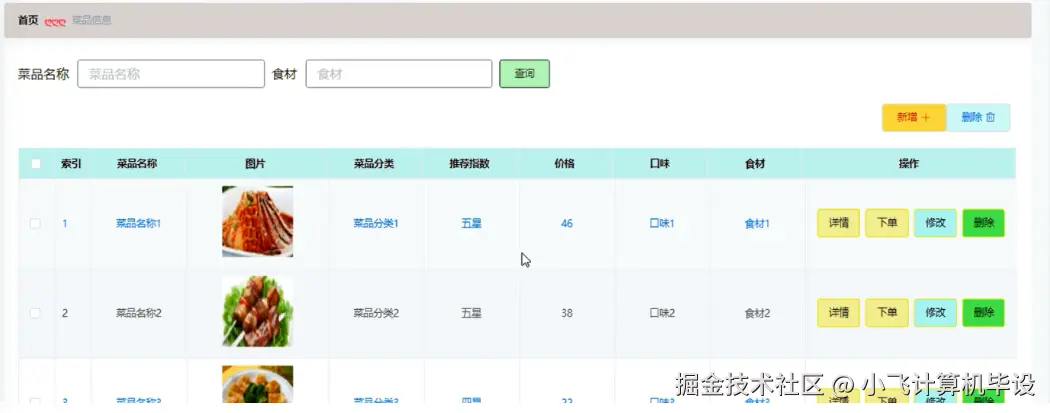Click the 操作 column header
The width and height of the screenshot is (1050, 413).
click(x=909, y=163)
